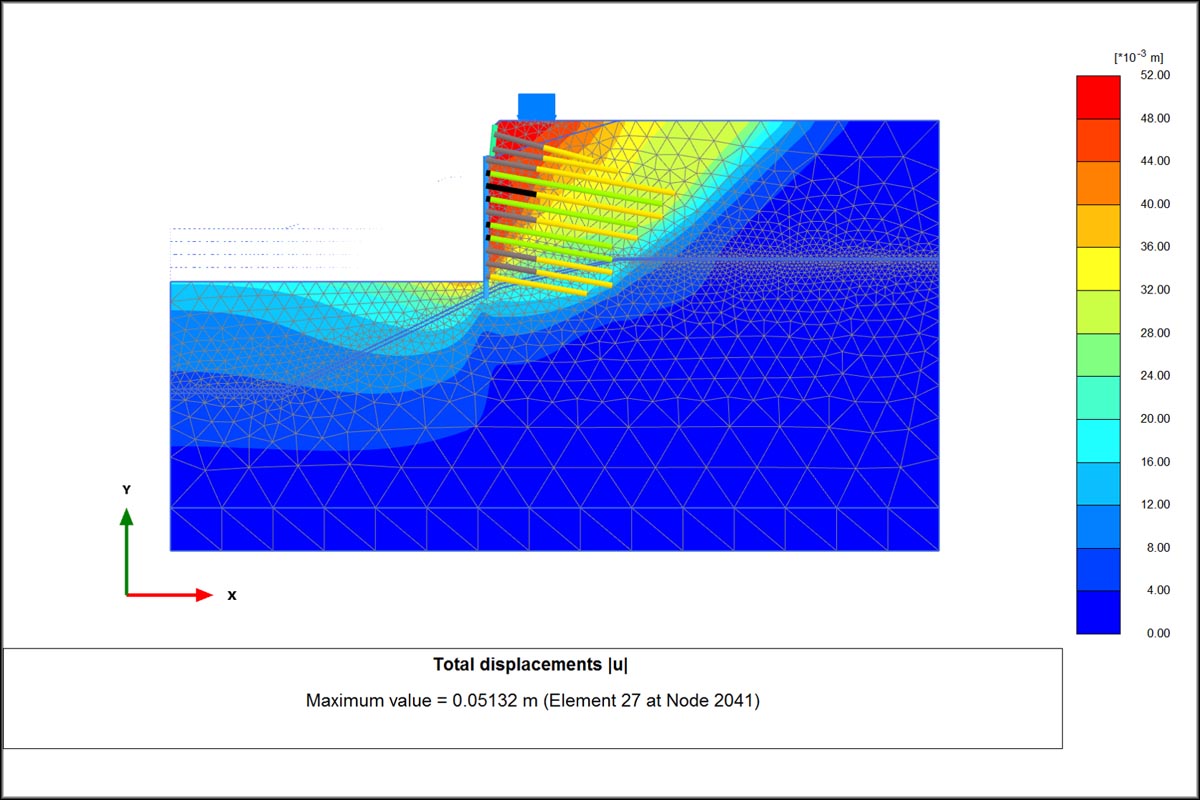Click the blue load block above the wall
This screenshot has width=1200, height=800.
(x=536, y=106)
